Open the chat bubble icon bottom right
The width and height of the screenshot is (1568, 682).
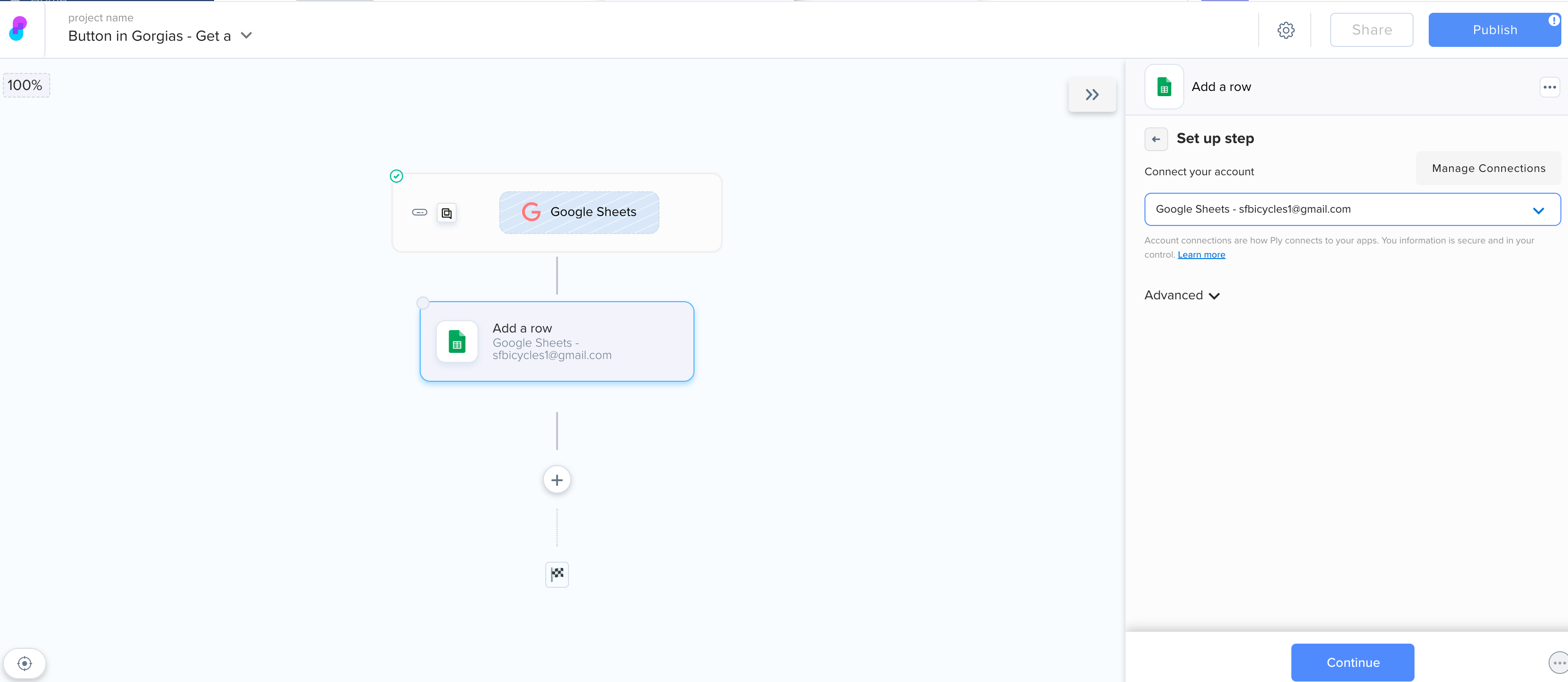pos(1558,663)
